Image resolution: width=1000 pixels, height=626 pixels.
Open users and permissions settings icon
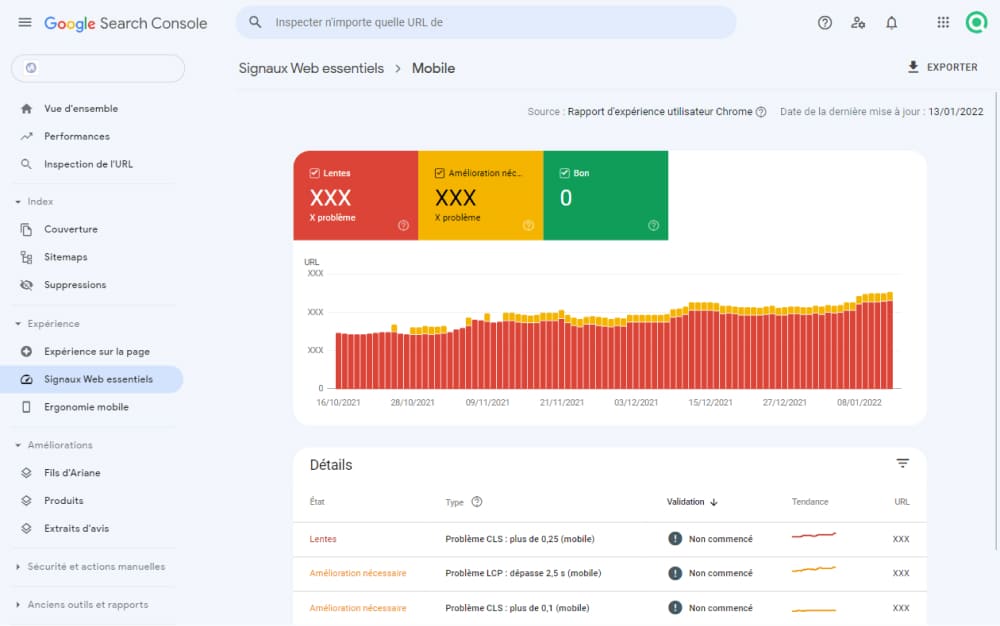(x=858, y=23)
